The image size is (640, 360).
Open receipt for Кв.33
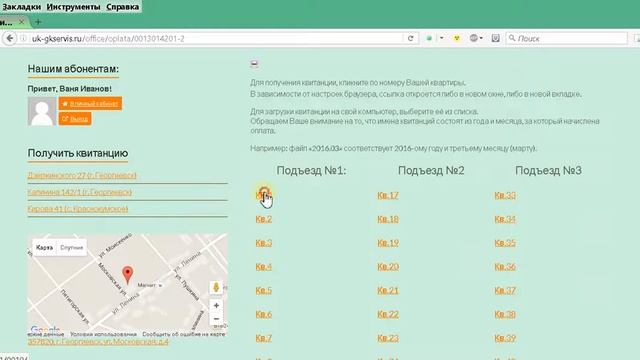coord(505,195)
